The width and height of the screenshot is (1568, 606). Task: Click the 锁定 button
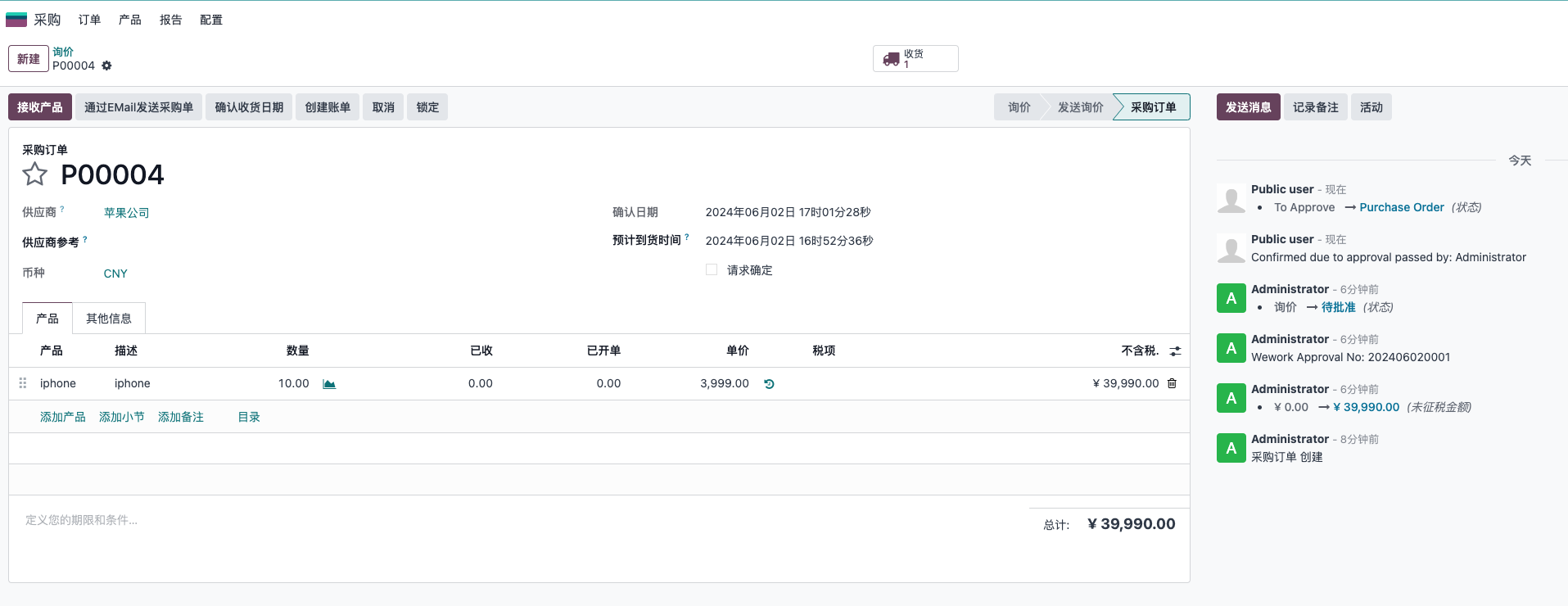coord(427,107)
